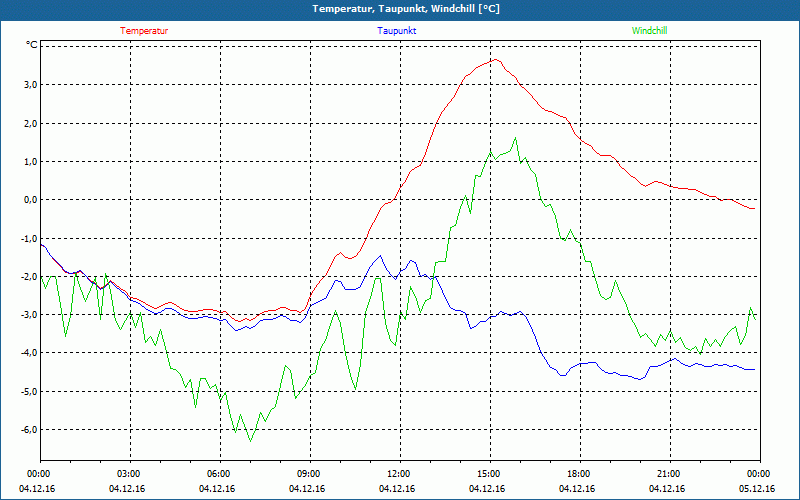Viewport: 800px width, 500px height.
Task: Click the 03:00 time axis label
Action: [128, 474]
